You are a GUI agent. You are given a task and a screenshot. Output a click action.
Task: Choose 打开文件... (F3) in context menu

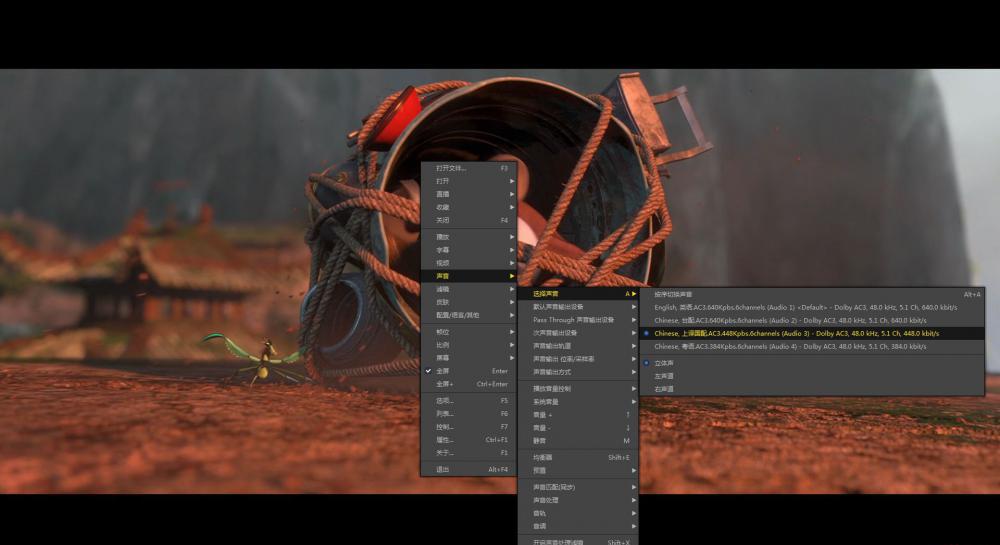pyautogui.click(x=469, y=168)
